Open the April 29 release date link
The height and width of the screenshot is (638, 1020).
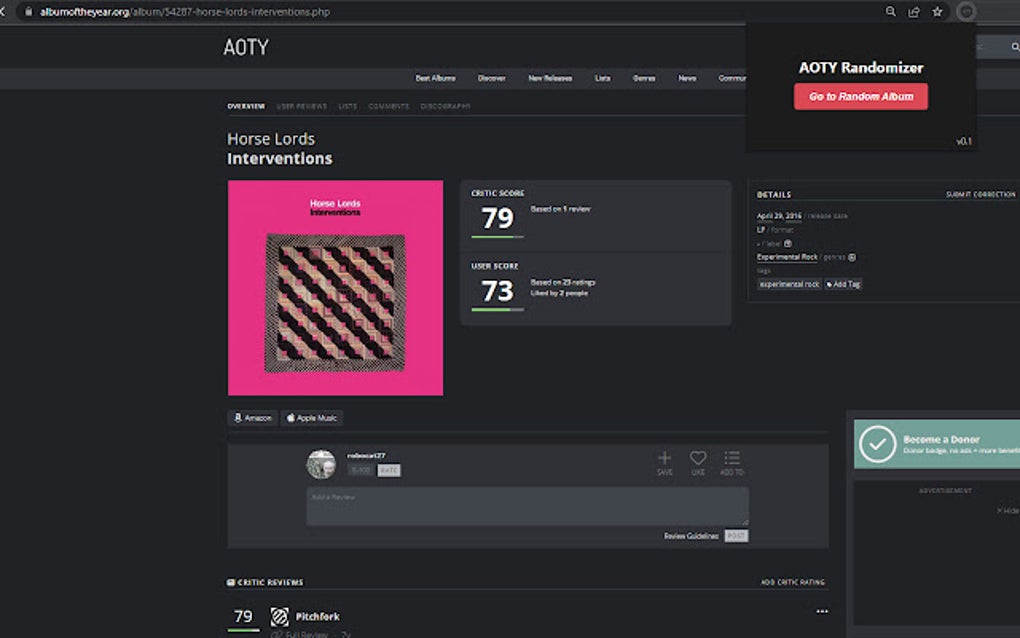tap(779, 215)
